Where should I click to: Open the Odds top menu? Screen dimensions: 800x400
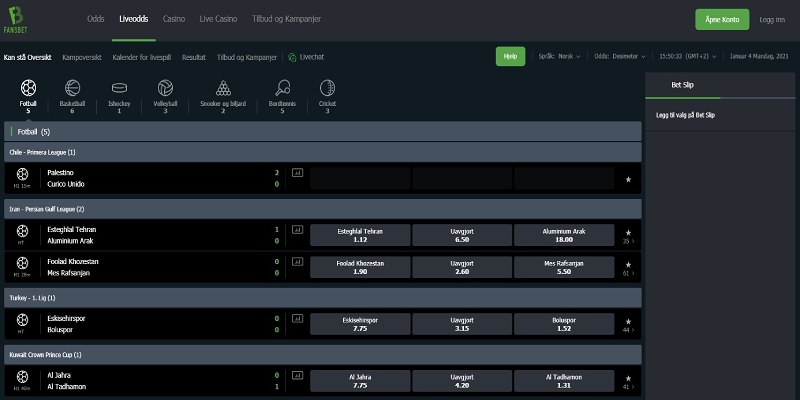tap(95, 19)
